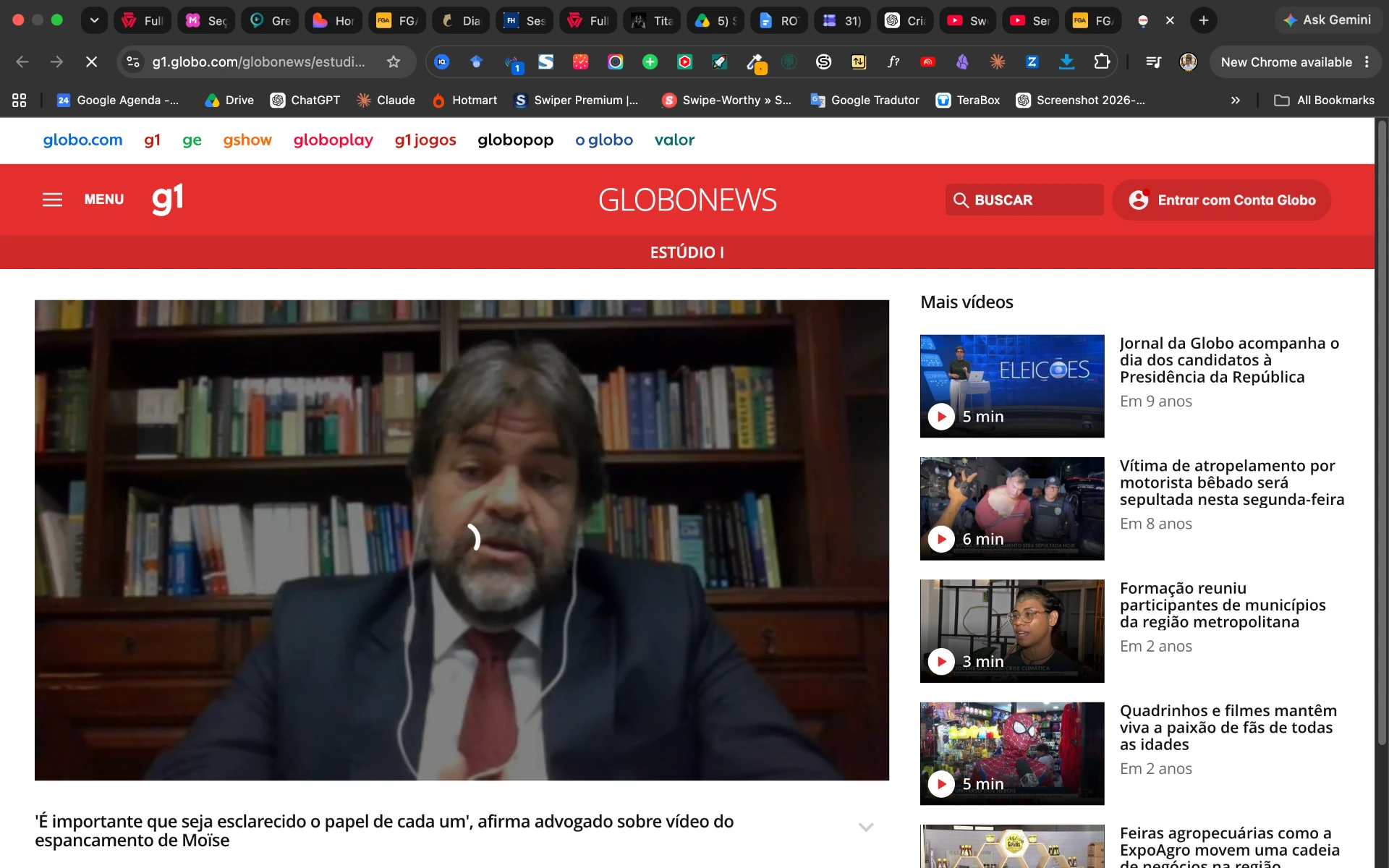The width and height of the screenshot is (1389, 868).
Task: Open TeraBox bookmark
Action: (x=968, y=101)
